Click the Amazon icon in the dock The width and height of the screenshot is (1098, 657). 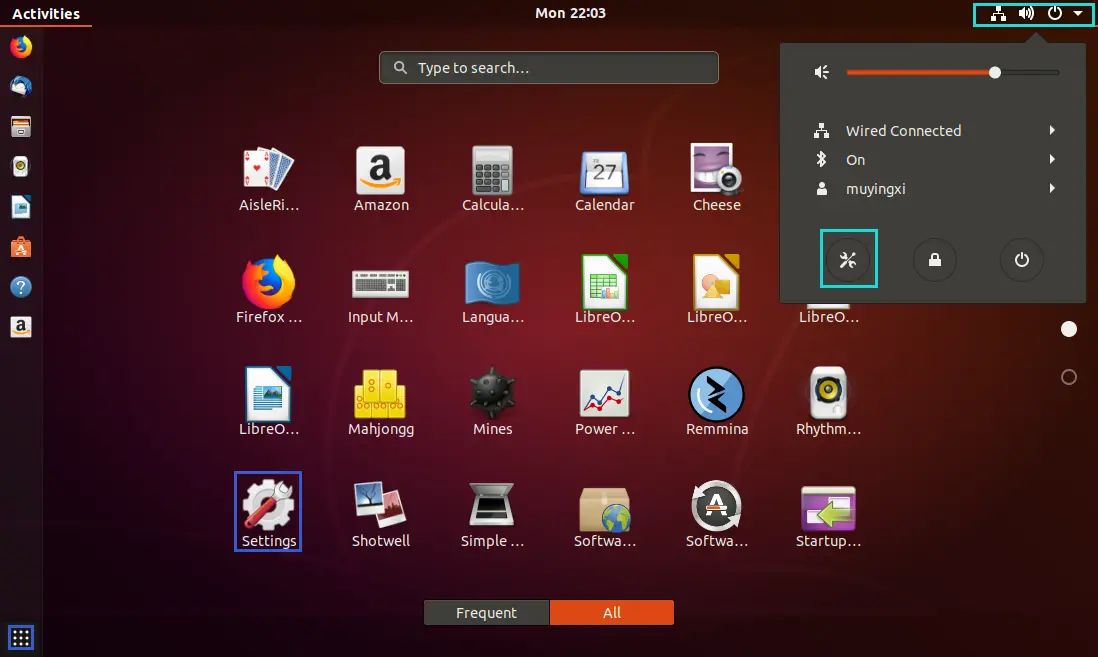(21, 327)
